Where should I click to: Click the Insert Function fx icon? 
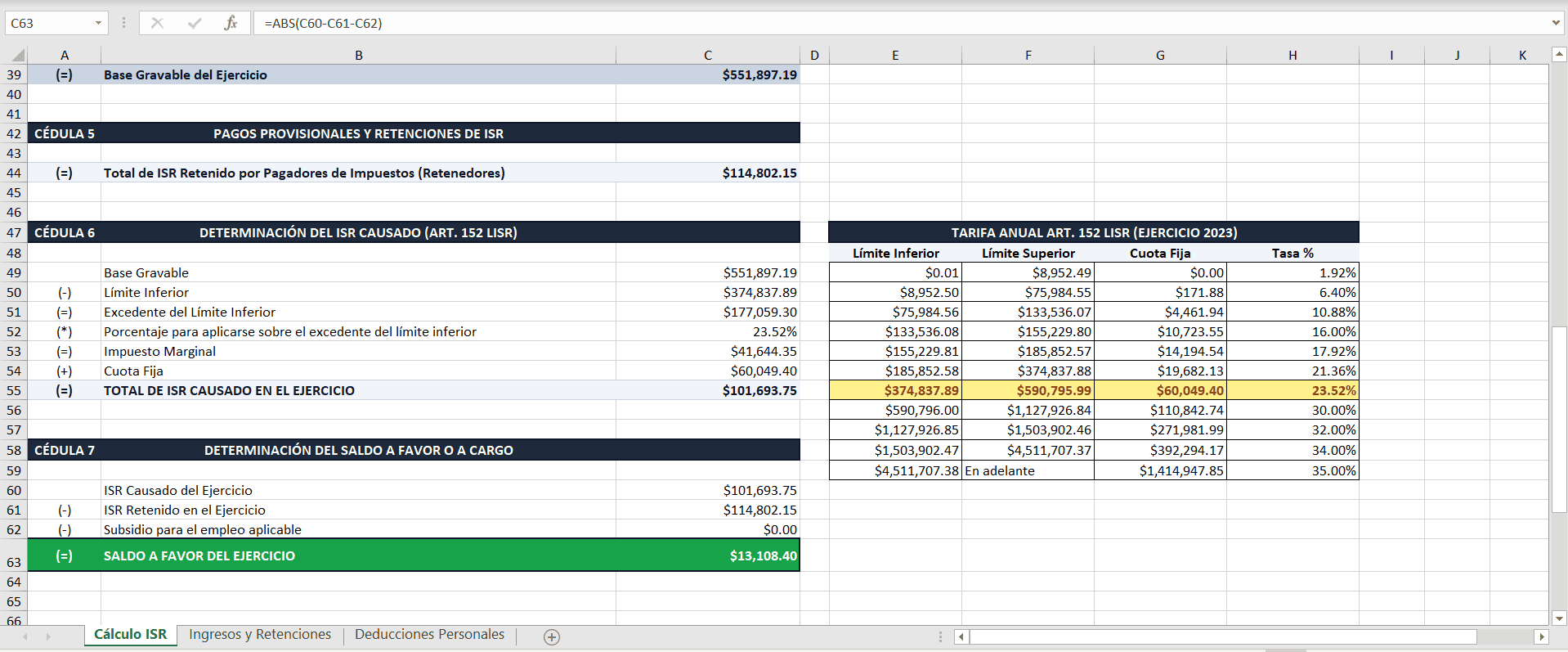tap(231, 23)
